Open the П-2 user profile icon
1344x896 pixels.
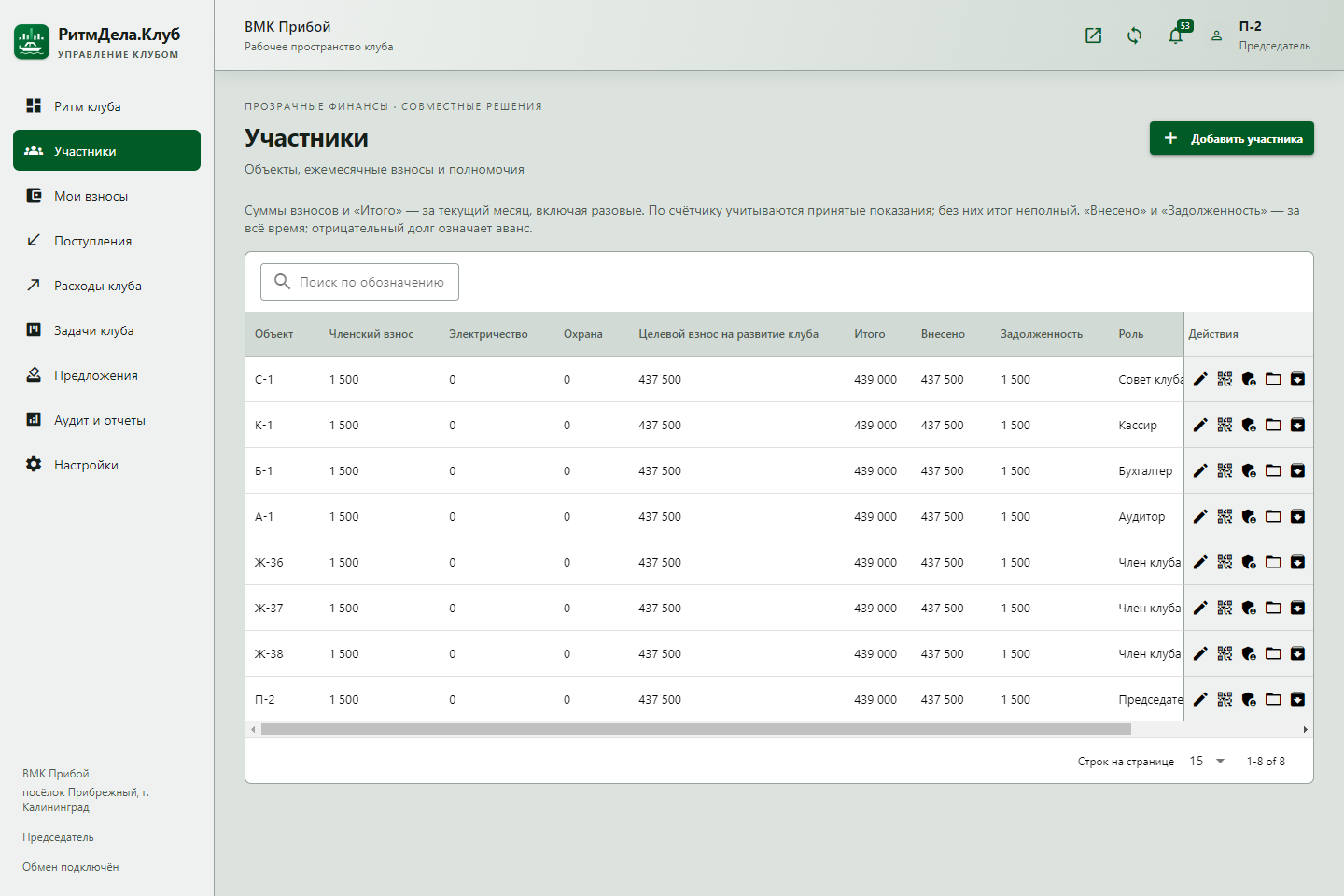[1217, 35]
